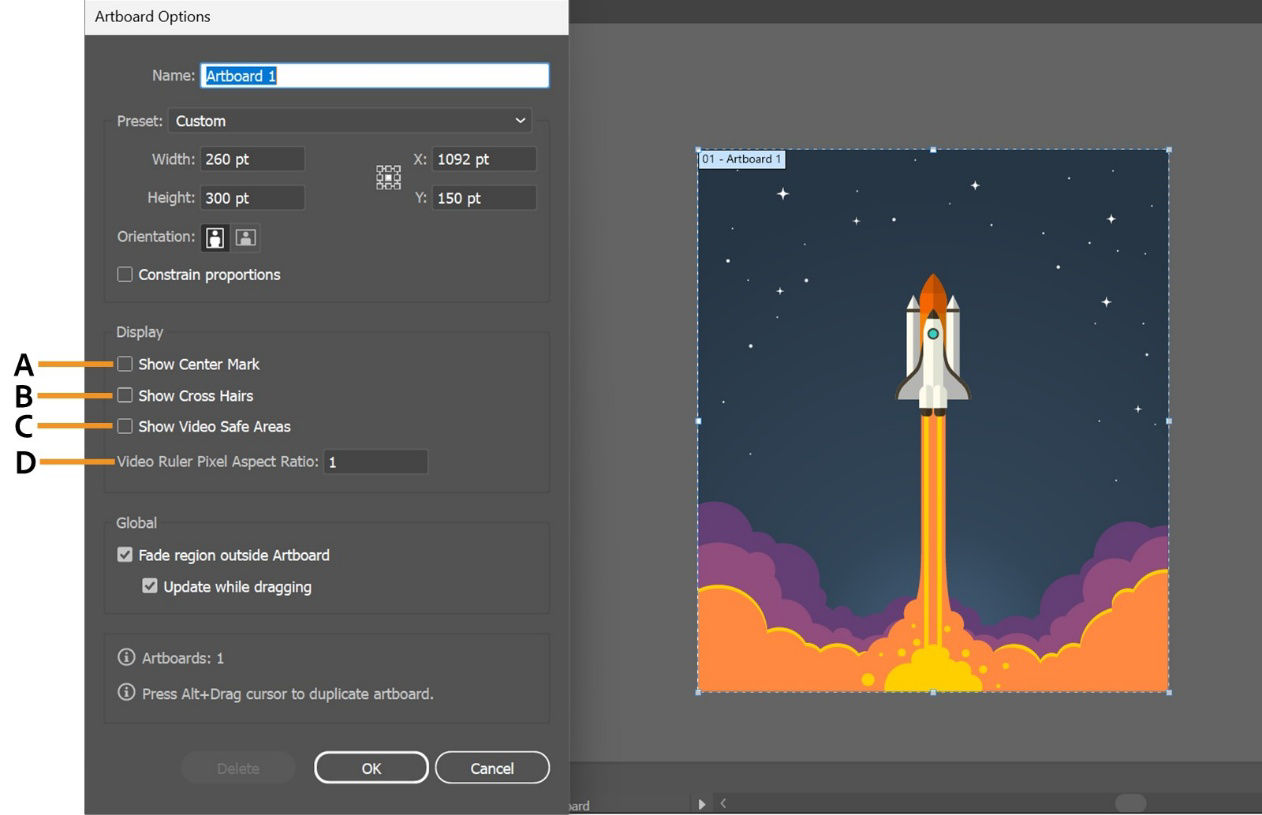
Task: Disable Update while dragging
Action: coord(149,587)
